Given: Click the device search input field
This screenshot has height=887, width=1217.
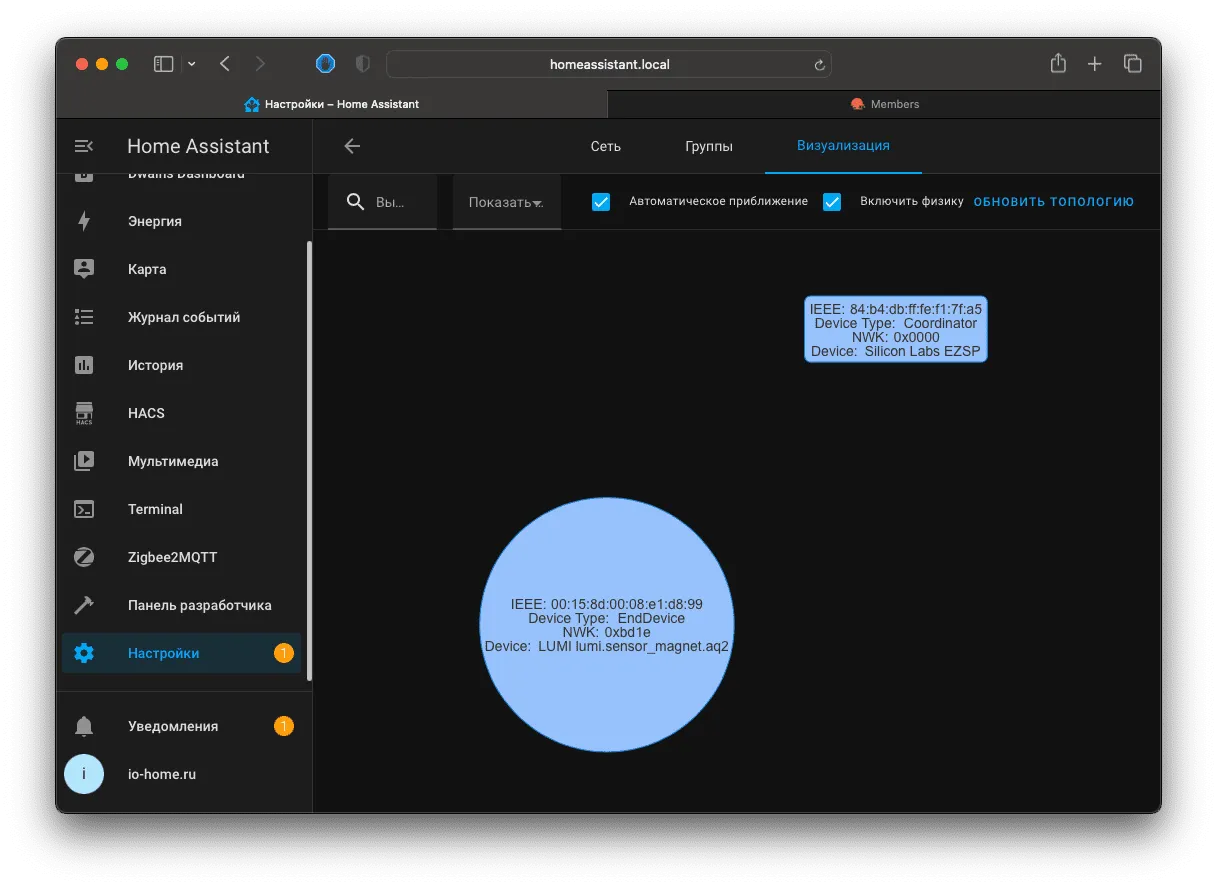Looking at the screenshot, I should pos(383,202).
